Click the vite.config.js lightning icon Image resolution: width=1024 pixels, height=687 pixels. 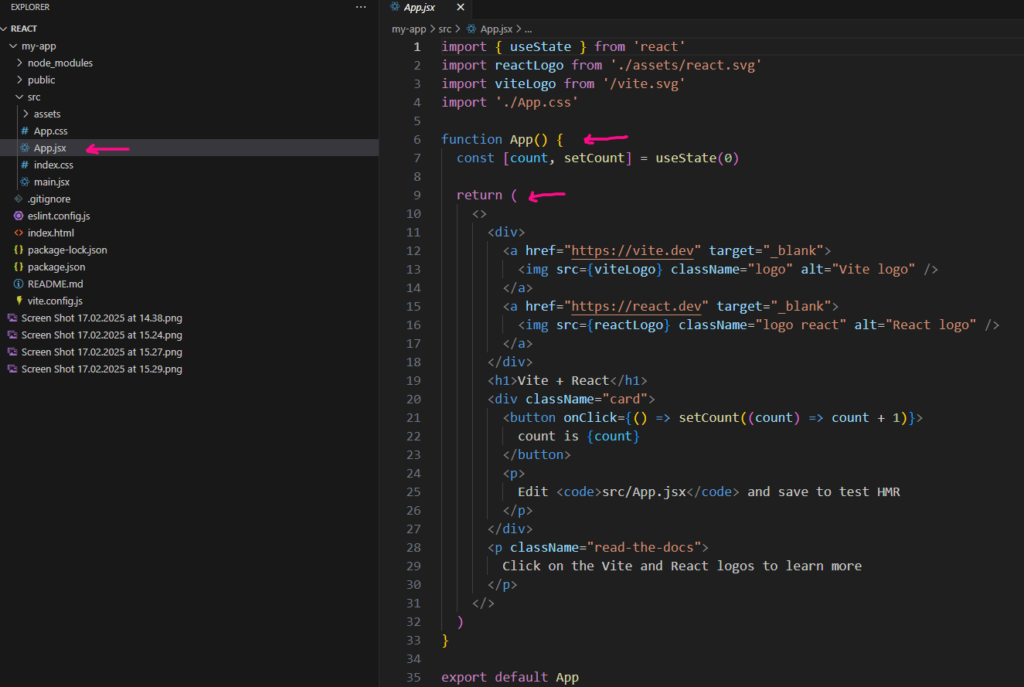pyautogui.click(x=19, y=301)
